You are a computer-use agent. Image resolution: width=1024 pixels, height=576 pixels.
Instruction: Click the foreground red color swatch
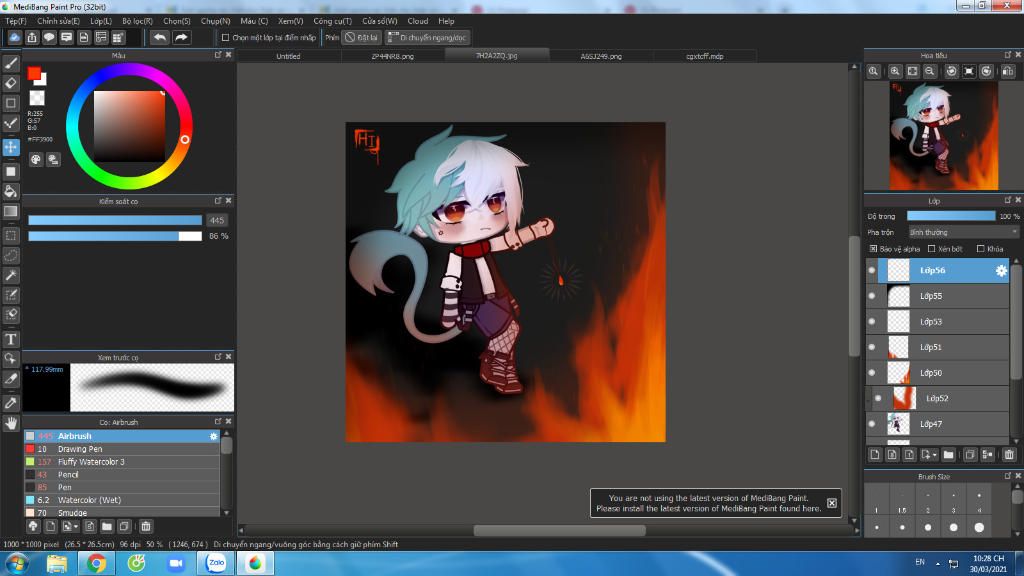click(x=33, y=73)
